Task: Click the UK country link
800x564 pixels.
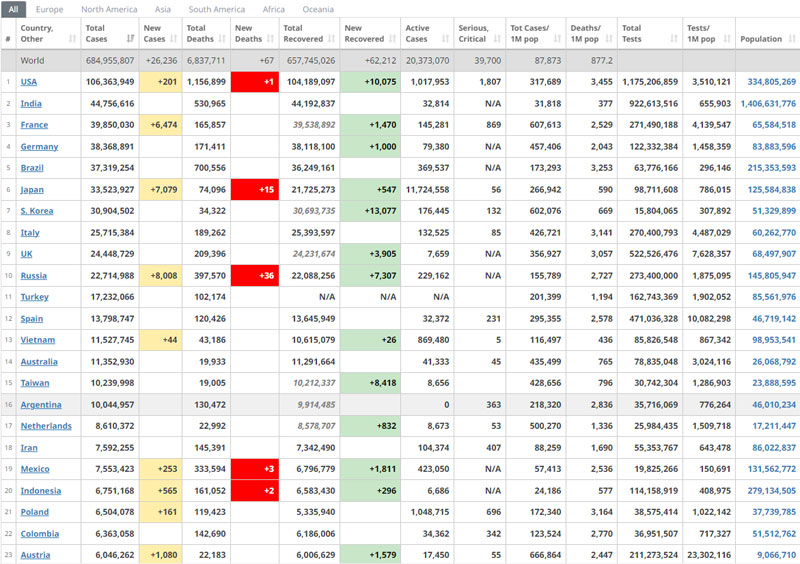Action: 27,254
